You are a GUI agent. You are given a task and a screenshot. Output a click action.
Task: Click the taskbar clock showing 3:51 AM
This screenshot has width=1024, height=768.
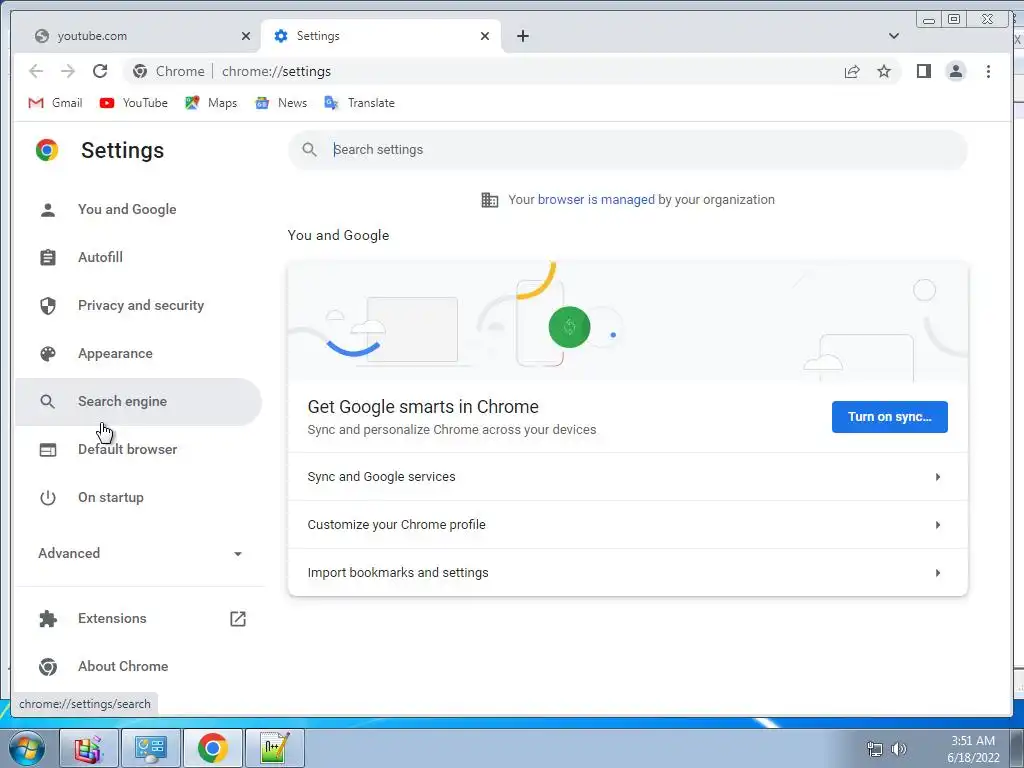click(973, 749)
